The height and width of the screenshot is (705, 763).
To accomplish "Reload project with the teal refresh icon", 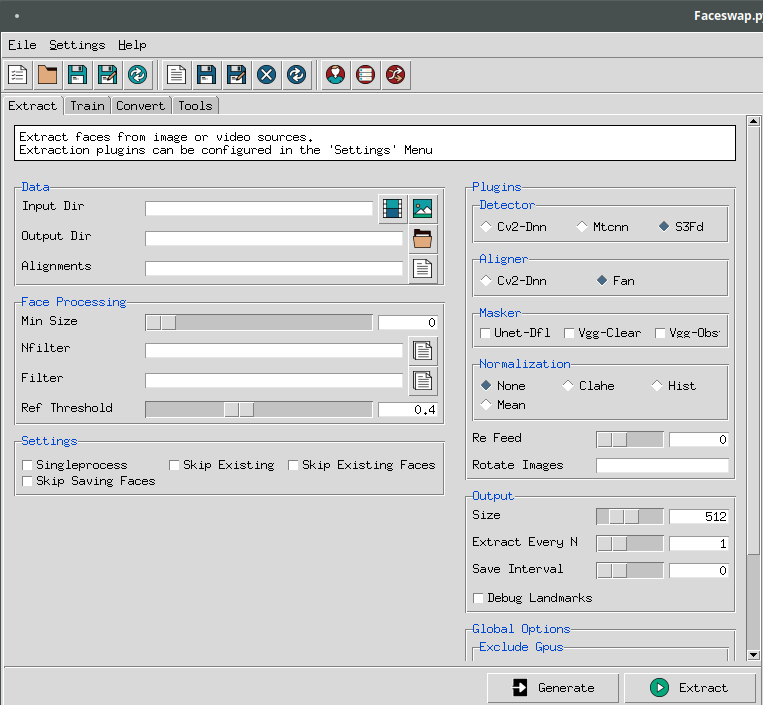I will 138,75.
